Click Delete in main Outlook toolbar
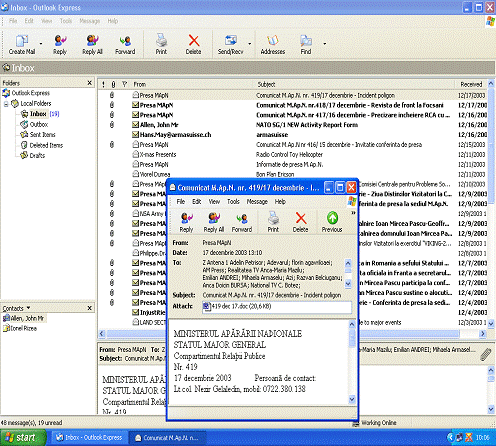The image size is (496, 446). [x=193, y=45]
